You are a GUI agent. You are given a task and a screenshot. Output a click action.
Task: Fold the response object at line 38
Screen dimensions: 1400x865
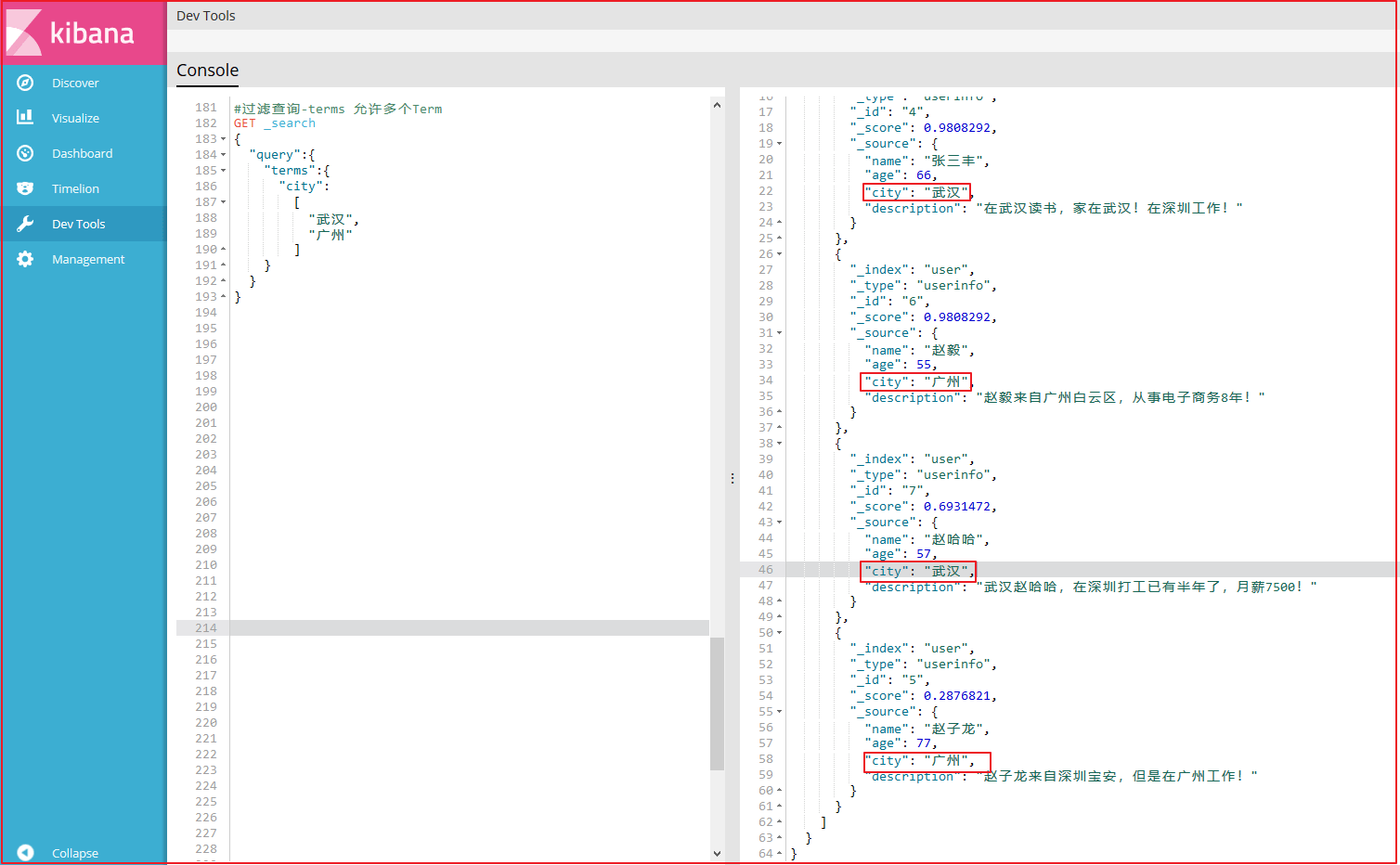780,444
